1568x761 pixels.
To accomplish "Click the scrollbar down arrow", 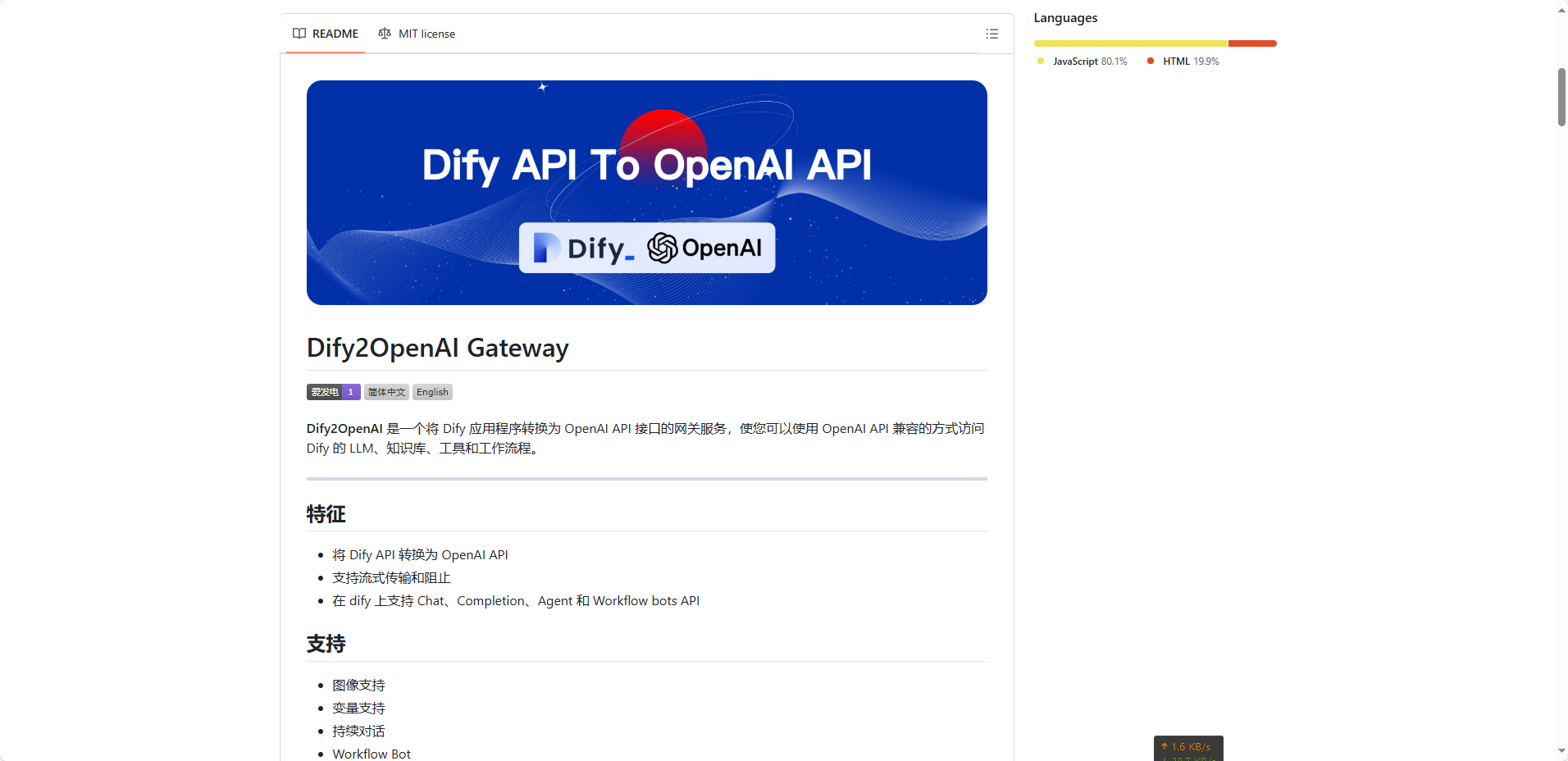I will (1561, 751).
